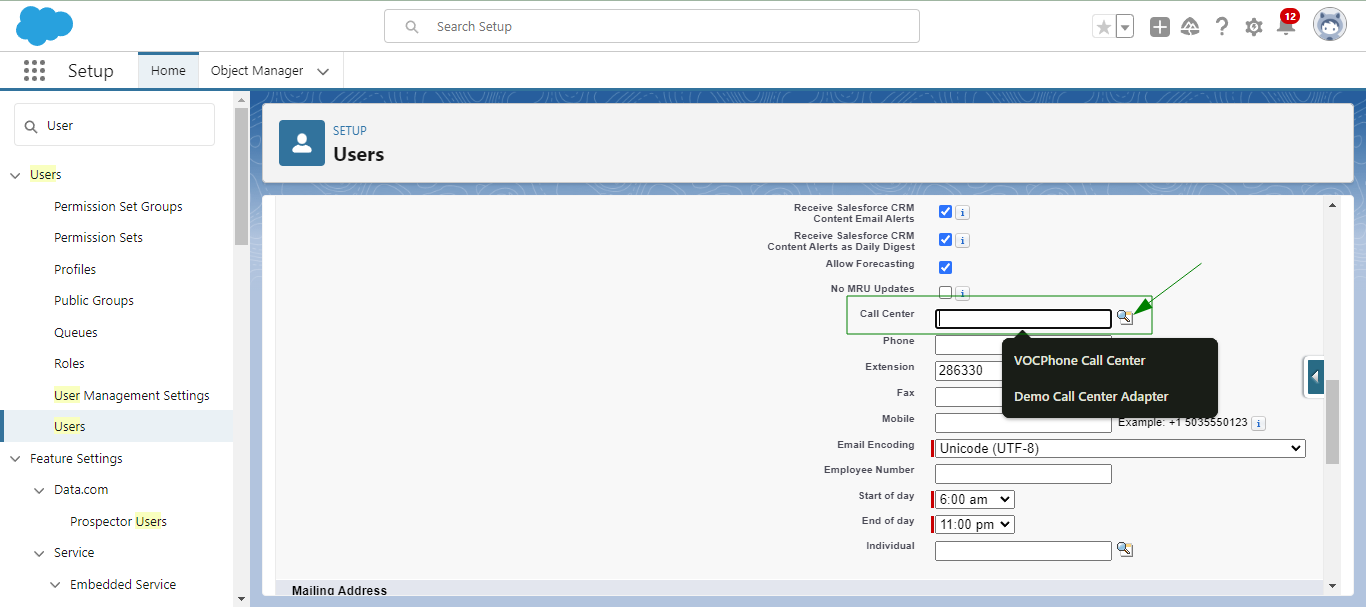
Task: Click the Setup gear icon
Action: pyautogui.click(x=1254, y=26)
